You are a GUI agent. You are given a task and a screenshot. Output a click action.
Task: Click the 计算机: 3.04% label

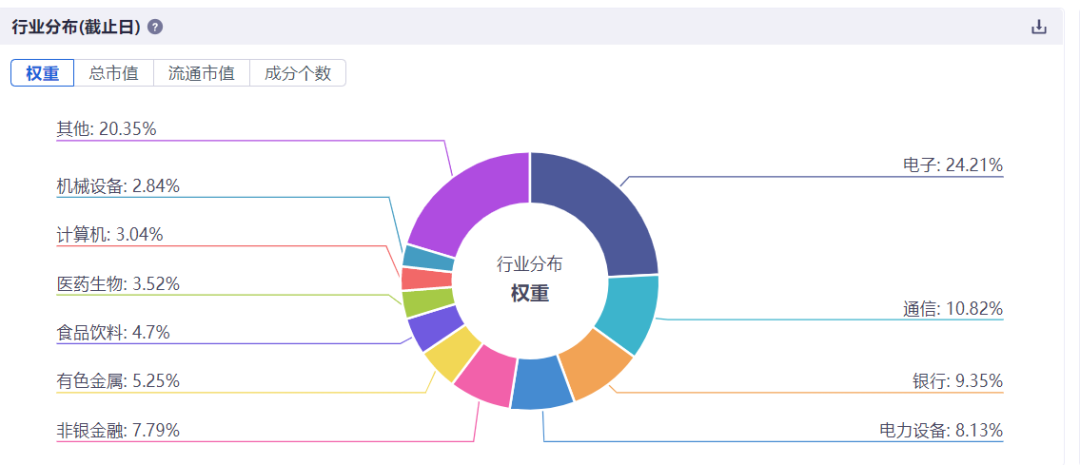point(110,234)
